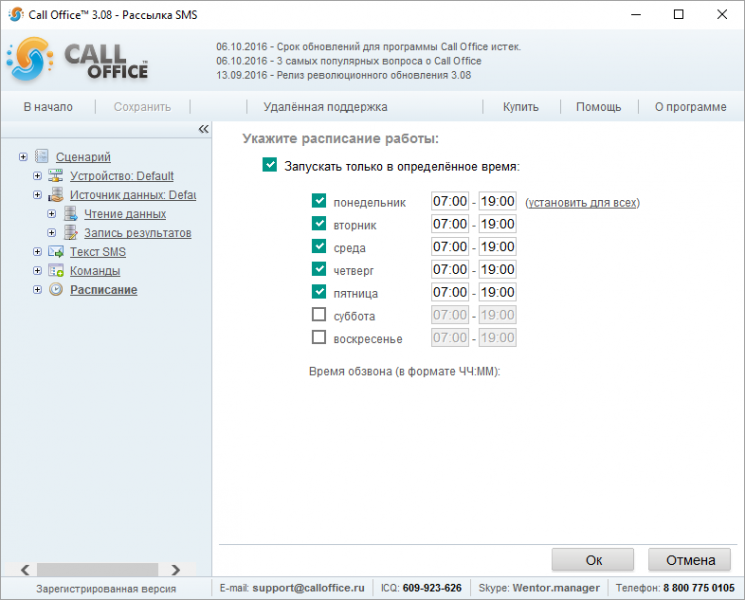The height and width of the screenshot is (600, 745).
Task: Select Расписание in the tree
Action: point(104,290)
